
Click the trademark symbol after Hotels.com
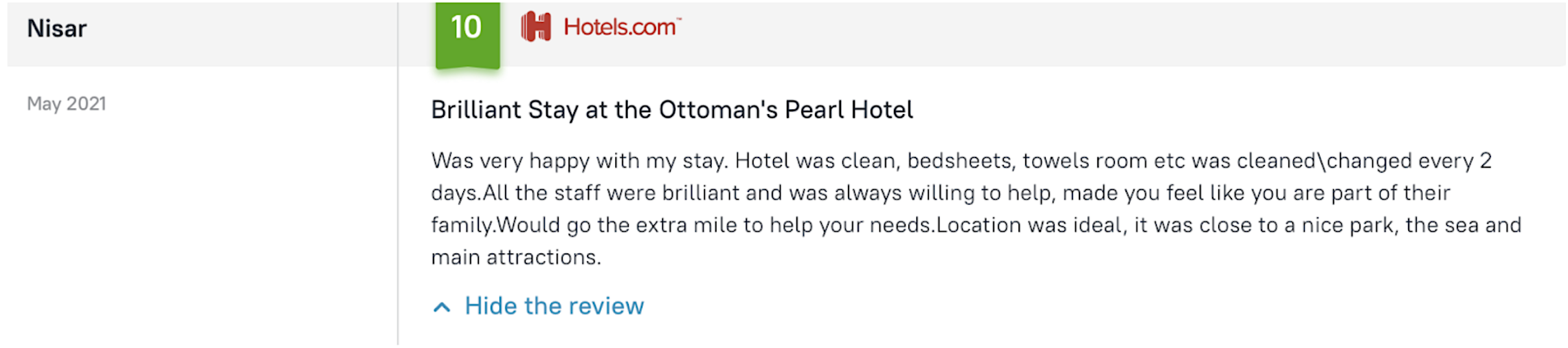678,19
